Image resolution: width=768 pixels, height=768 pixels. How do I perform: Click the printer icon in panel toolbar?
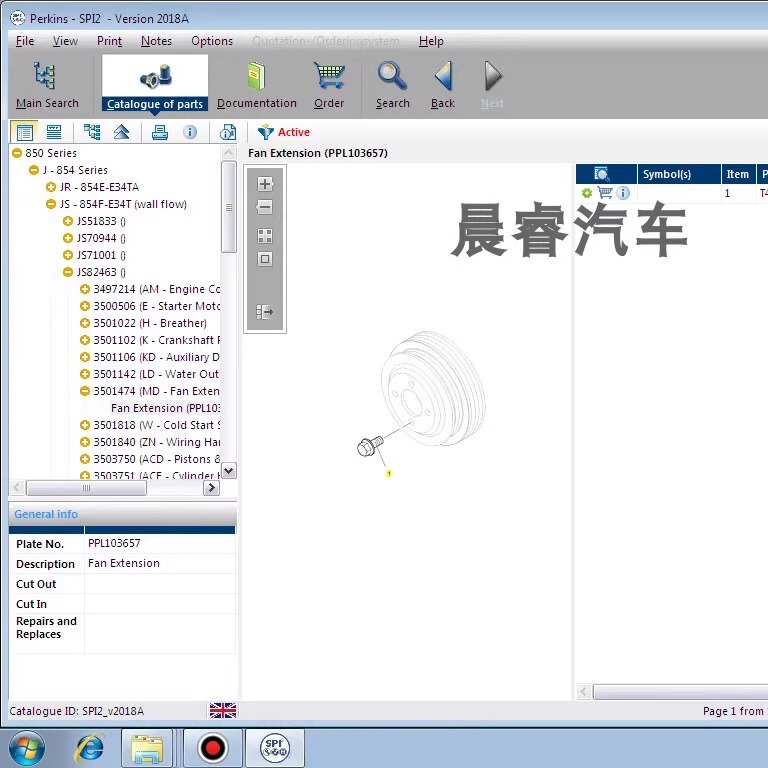[160, 132]
